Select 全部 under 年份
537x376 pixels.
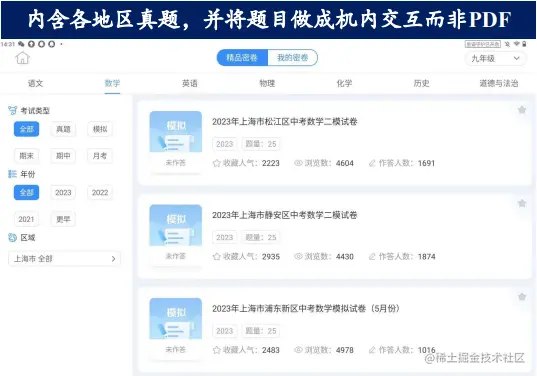[x=26, y=192]
